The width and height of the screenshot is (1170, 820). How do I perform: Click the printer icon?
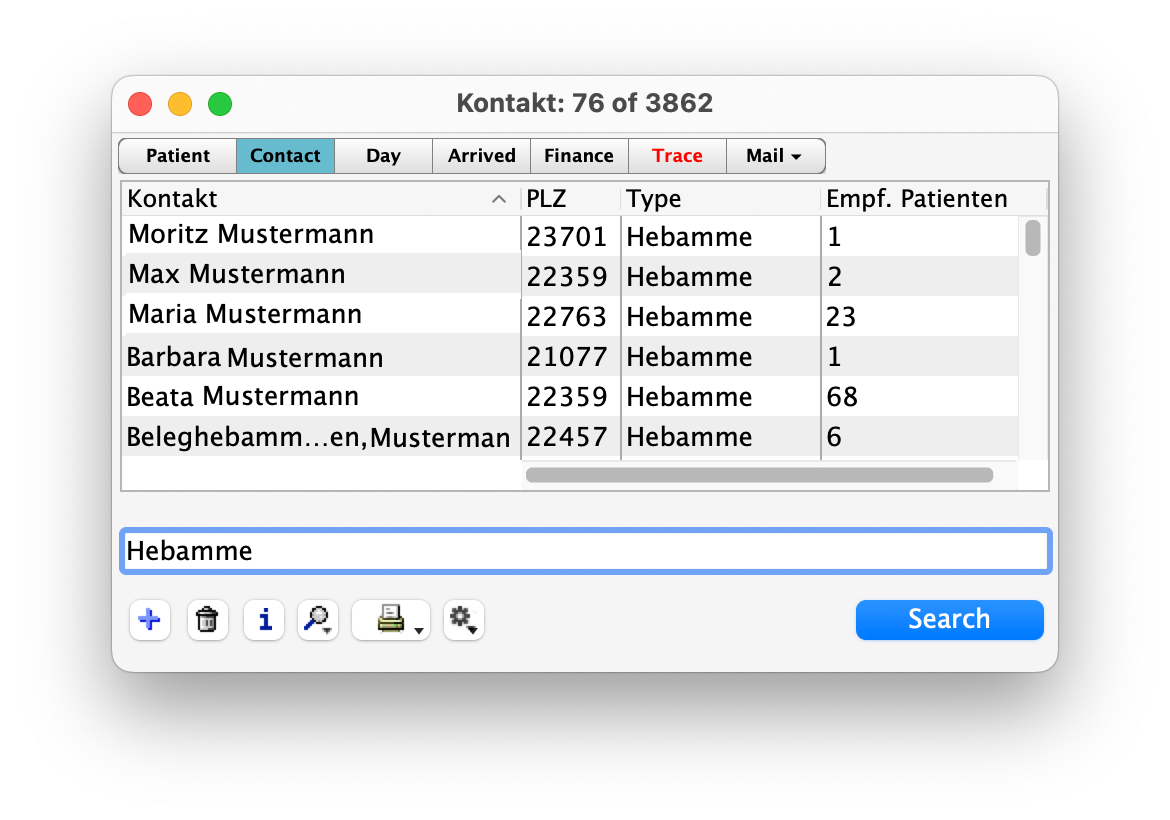click(391, 620)
